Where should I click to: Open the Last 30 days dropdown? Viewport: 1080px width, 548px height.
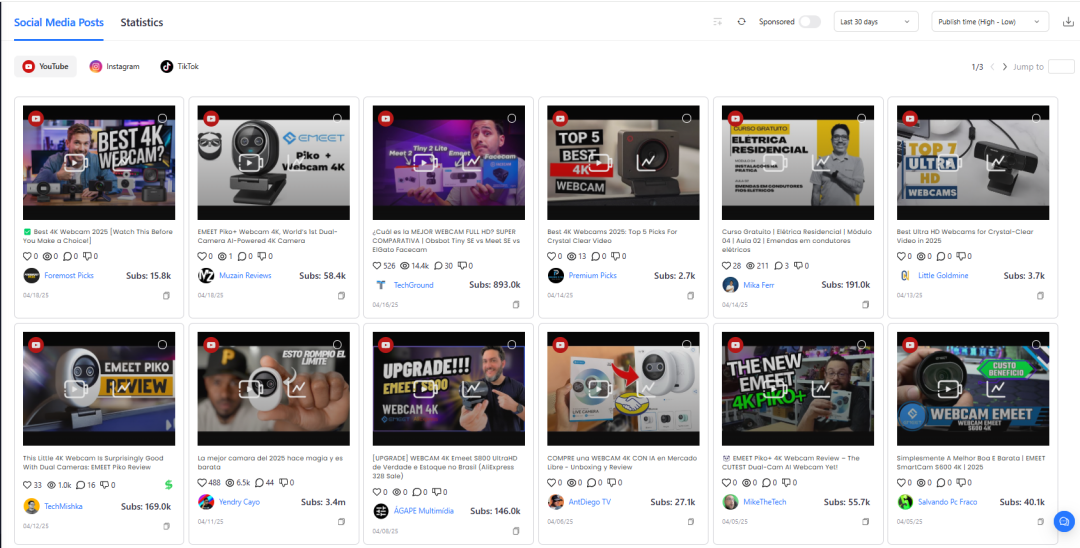tap(876, 22)
